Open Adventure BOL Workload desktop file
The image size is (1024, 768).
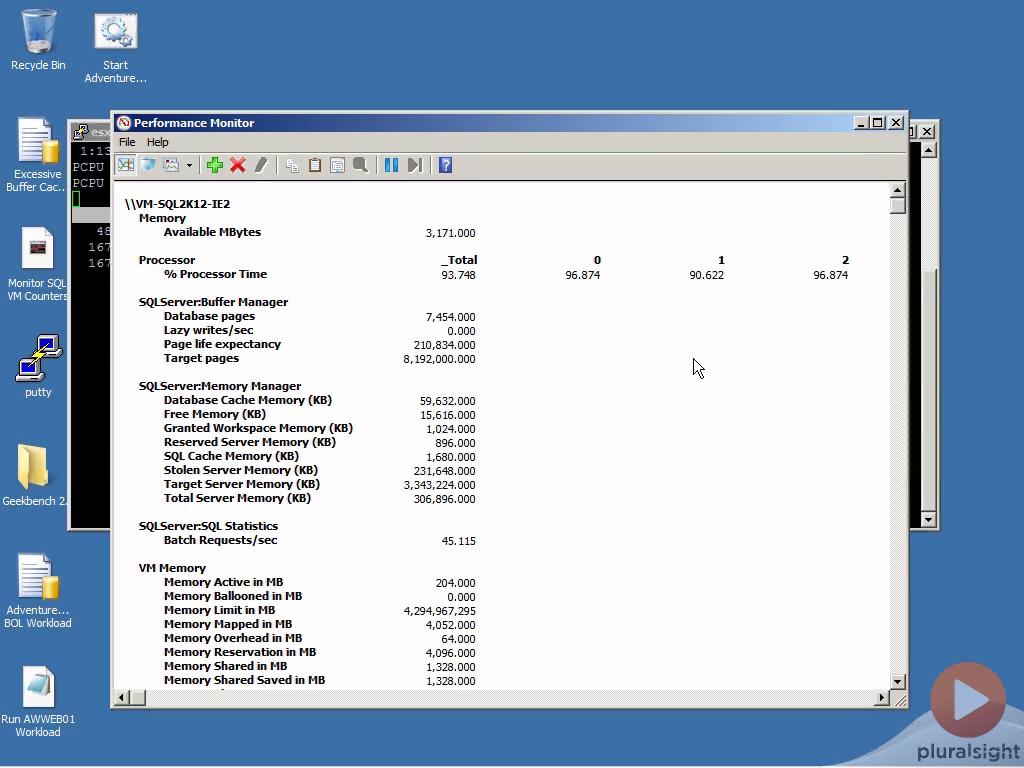[37, 590]
